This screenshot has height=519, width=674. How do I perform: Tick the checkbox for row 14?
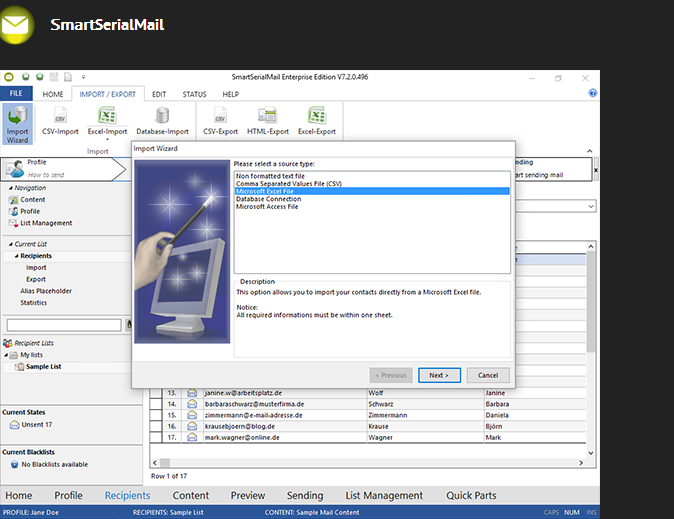point(156,404)
